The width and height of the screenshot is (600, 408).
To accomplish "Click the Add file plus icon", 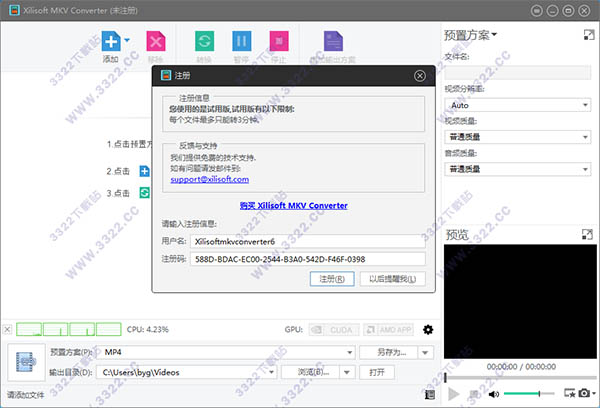I will click(x=111, y=41).
